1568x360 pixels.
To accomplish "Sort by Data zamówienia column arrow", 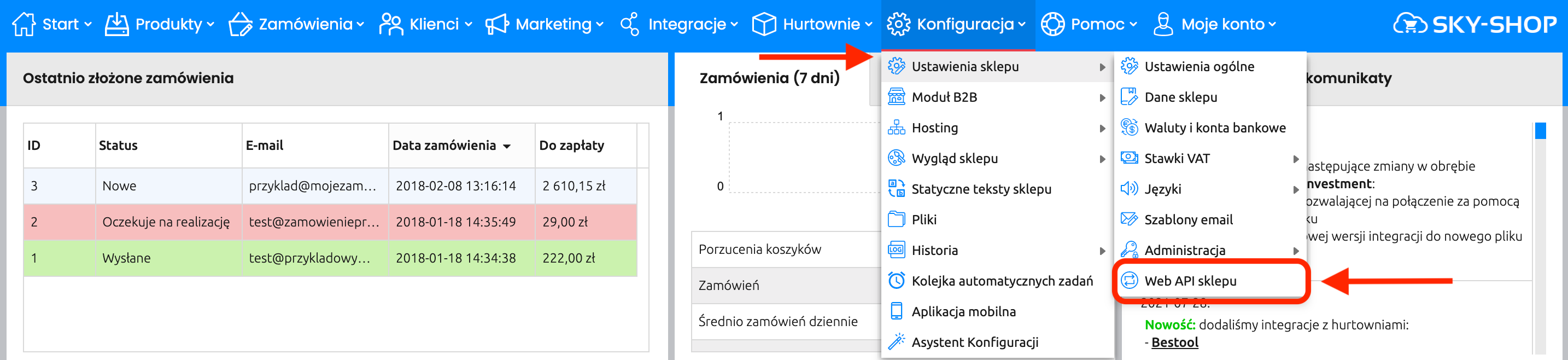I will pyautogui.click(x=507, y=146).
